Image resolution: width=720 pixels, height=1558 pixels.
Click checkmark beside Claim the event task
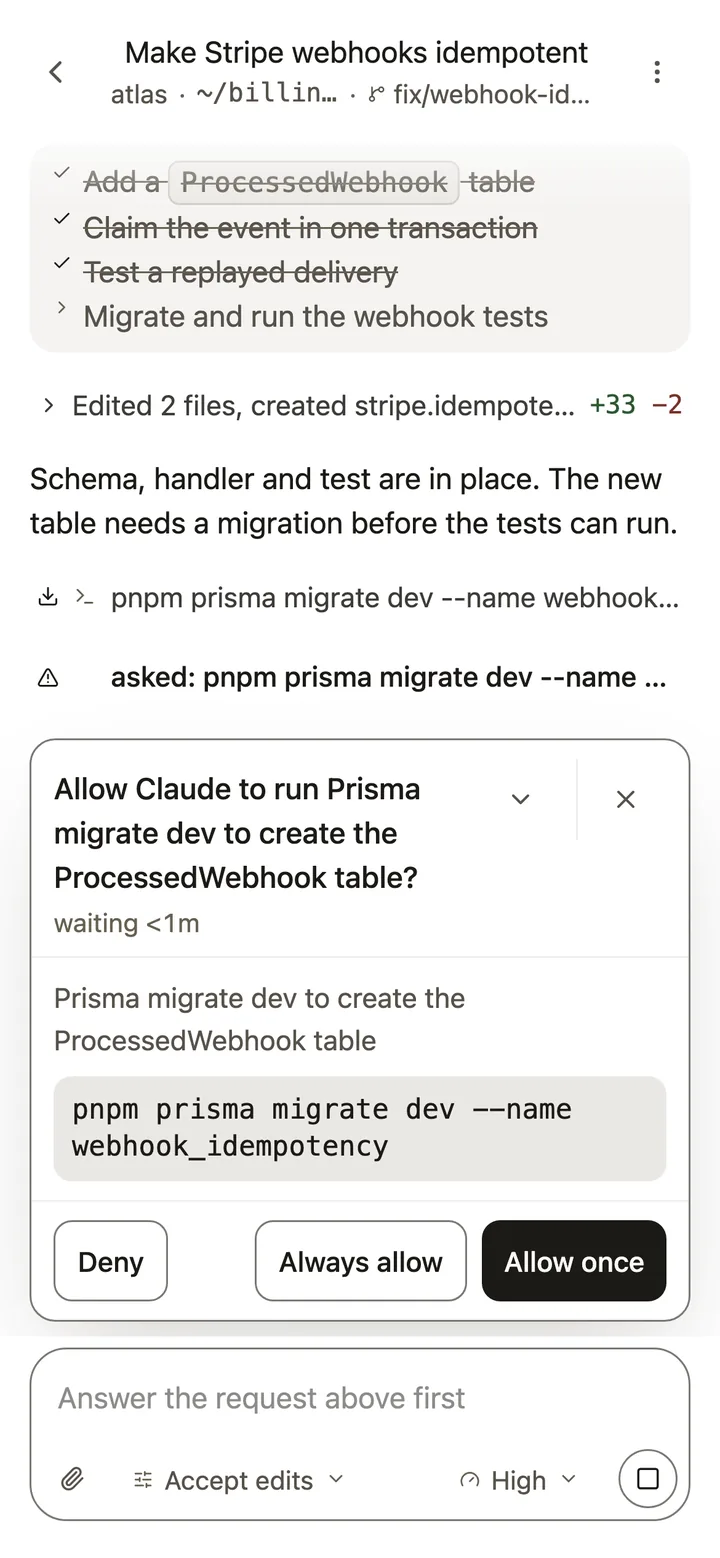[x=62, y=218]
